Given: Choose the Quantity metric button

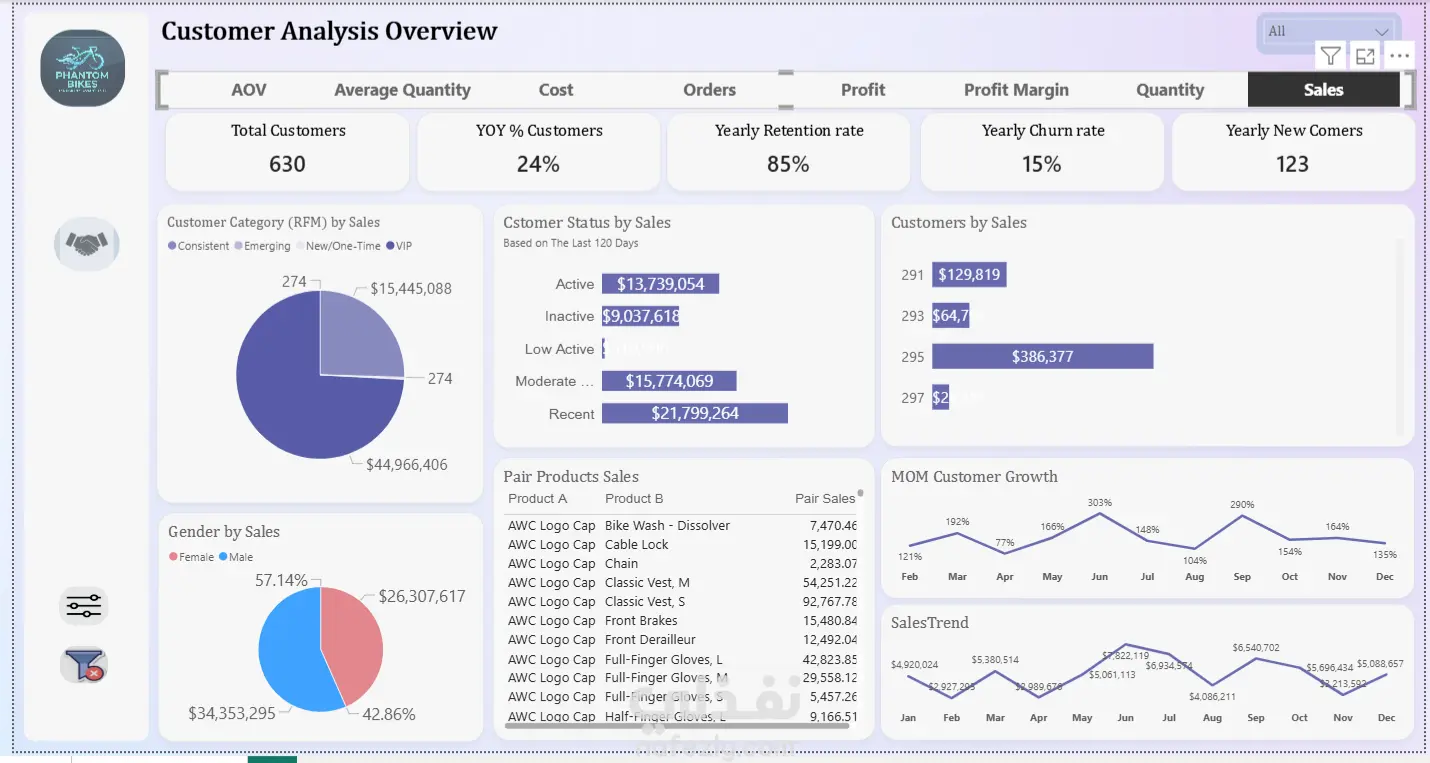Looking at the screenshot, I should [x=1170, y=90].
